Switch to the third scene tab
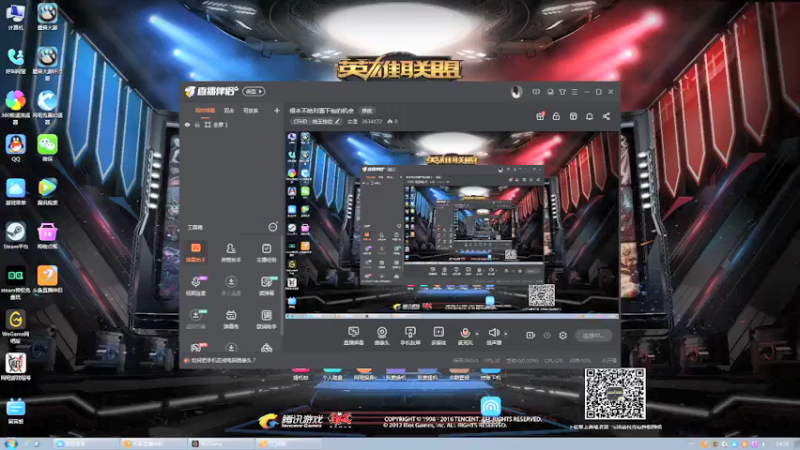 (250, 110)
